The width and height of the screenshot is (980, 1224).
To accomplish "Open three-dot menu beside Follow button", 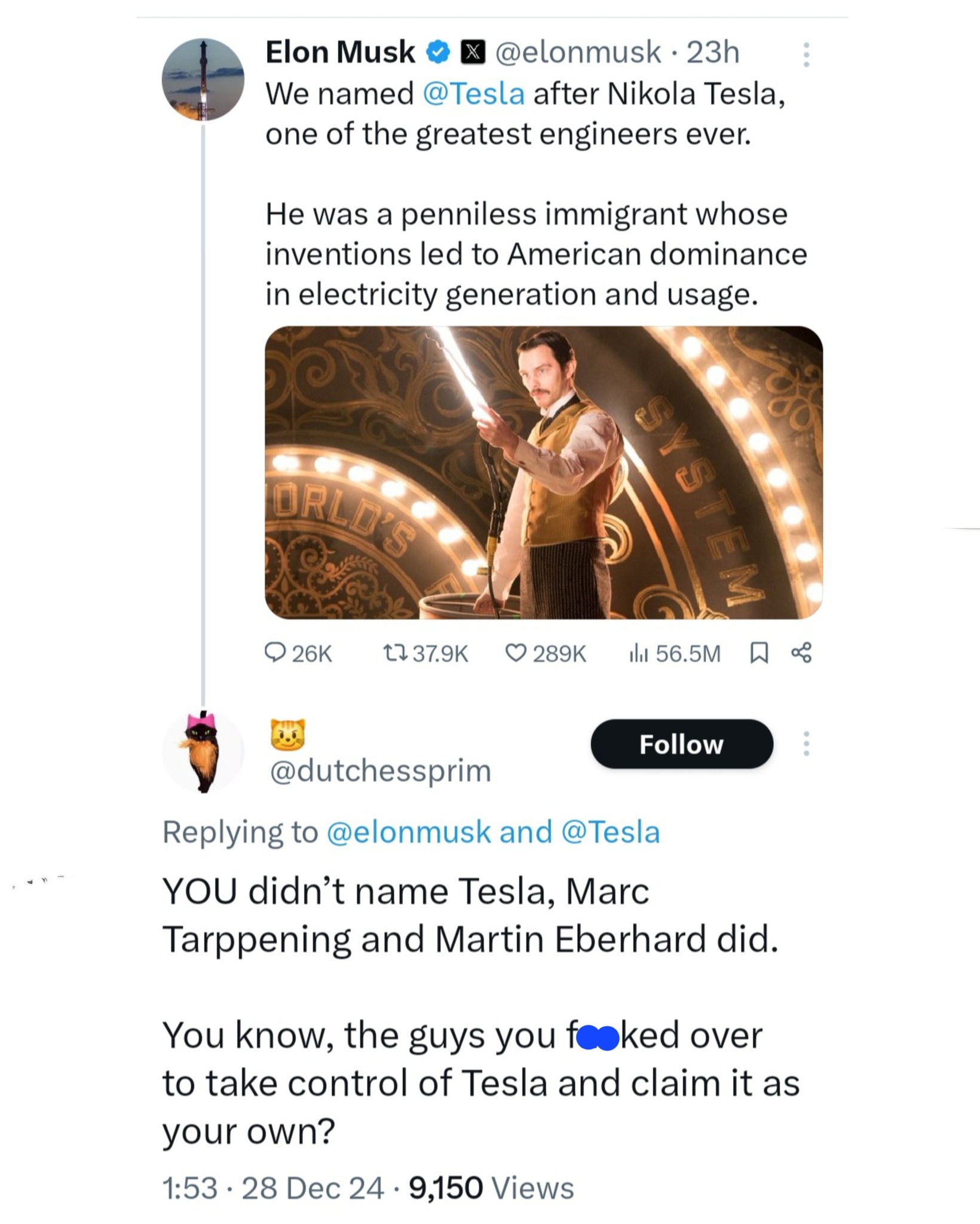I will (x=806, y=743).
